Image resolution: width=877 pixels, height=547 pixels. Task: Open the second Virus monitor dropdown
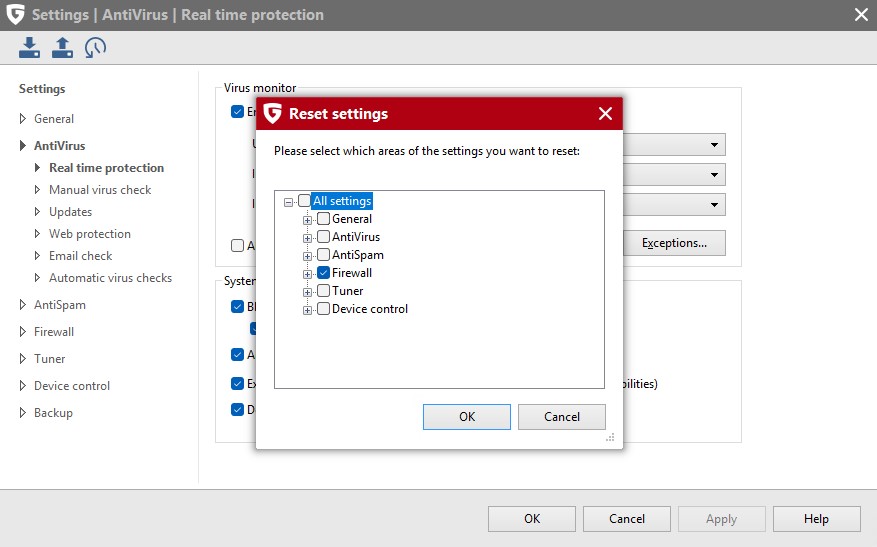tap(714, 175)
